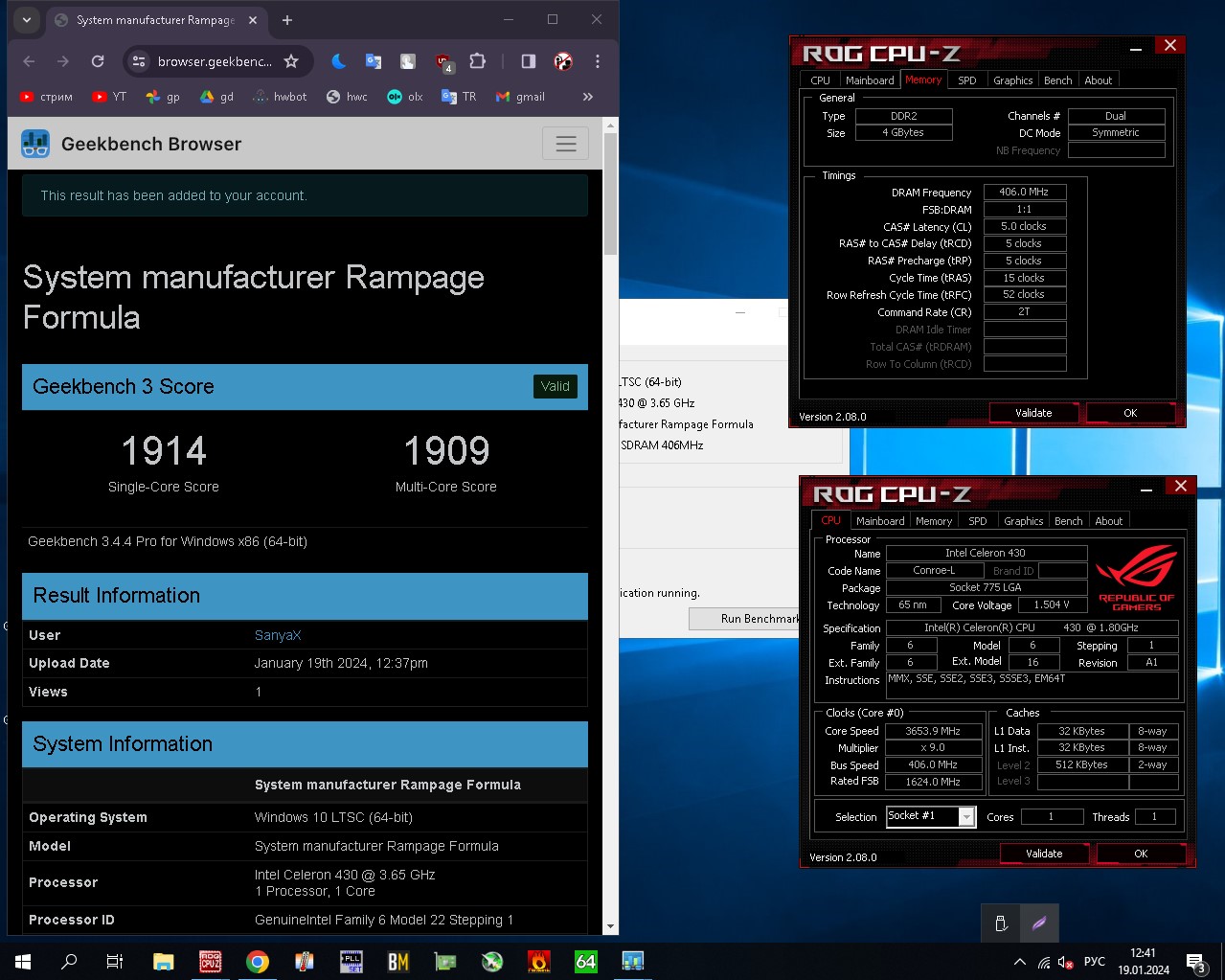
Task: Open the TR translate bookmark
Action: [x=459, y=97]
